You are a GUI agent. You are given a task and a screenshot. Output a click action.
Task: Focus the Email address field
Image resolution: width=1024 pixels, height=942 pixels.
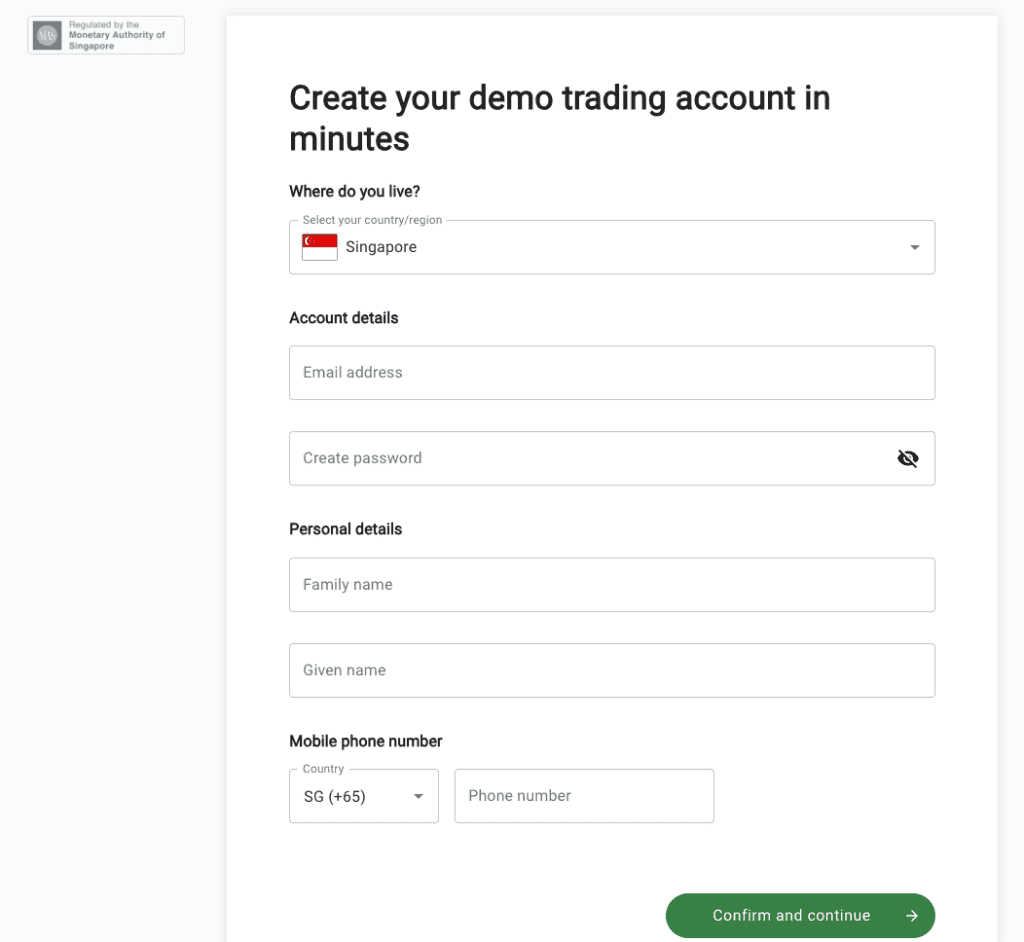click(612, 372)
